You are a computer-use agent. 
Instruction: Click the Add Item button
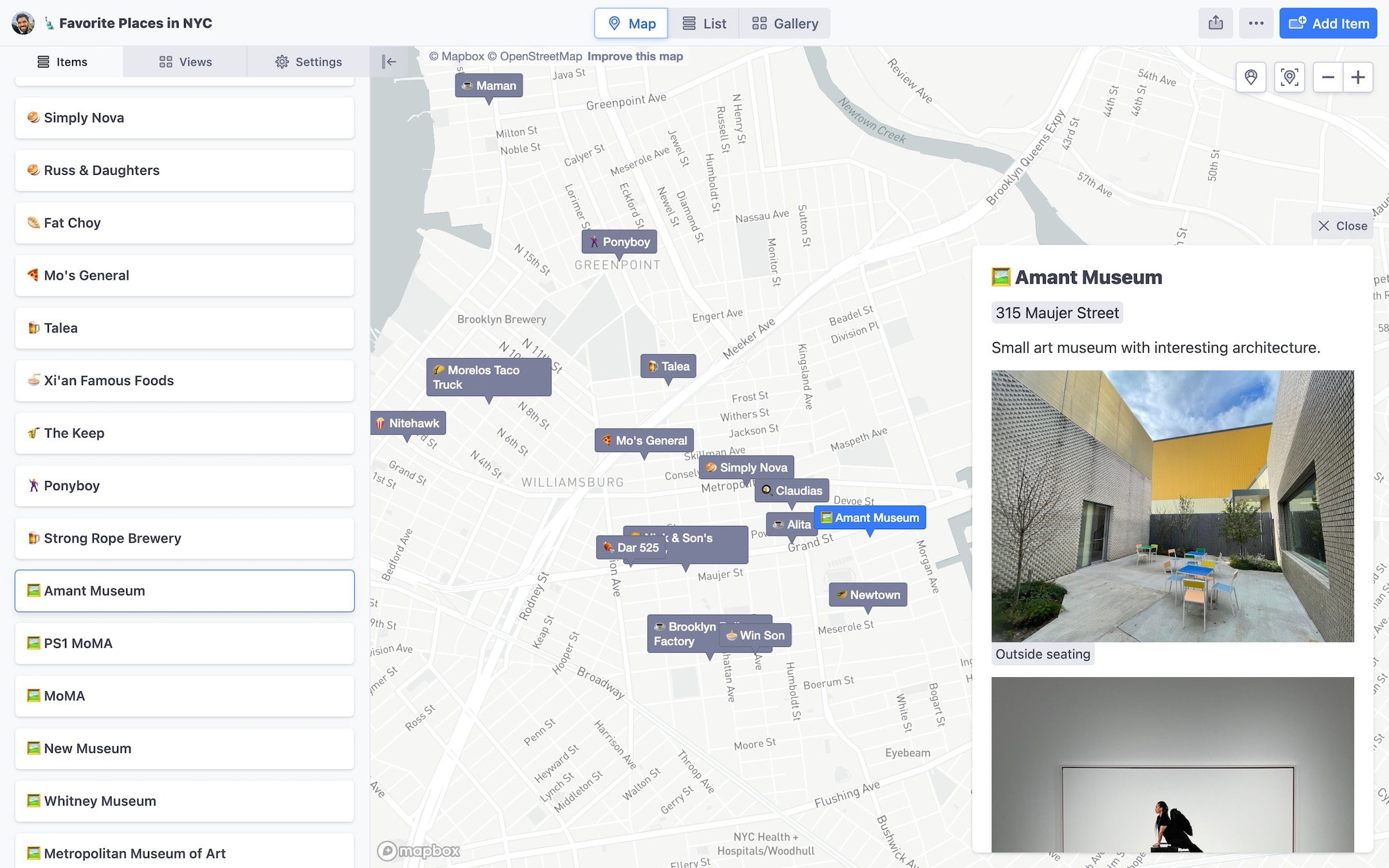pos(1328,24)
